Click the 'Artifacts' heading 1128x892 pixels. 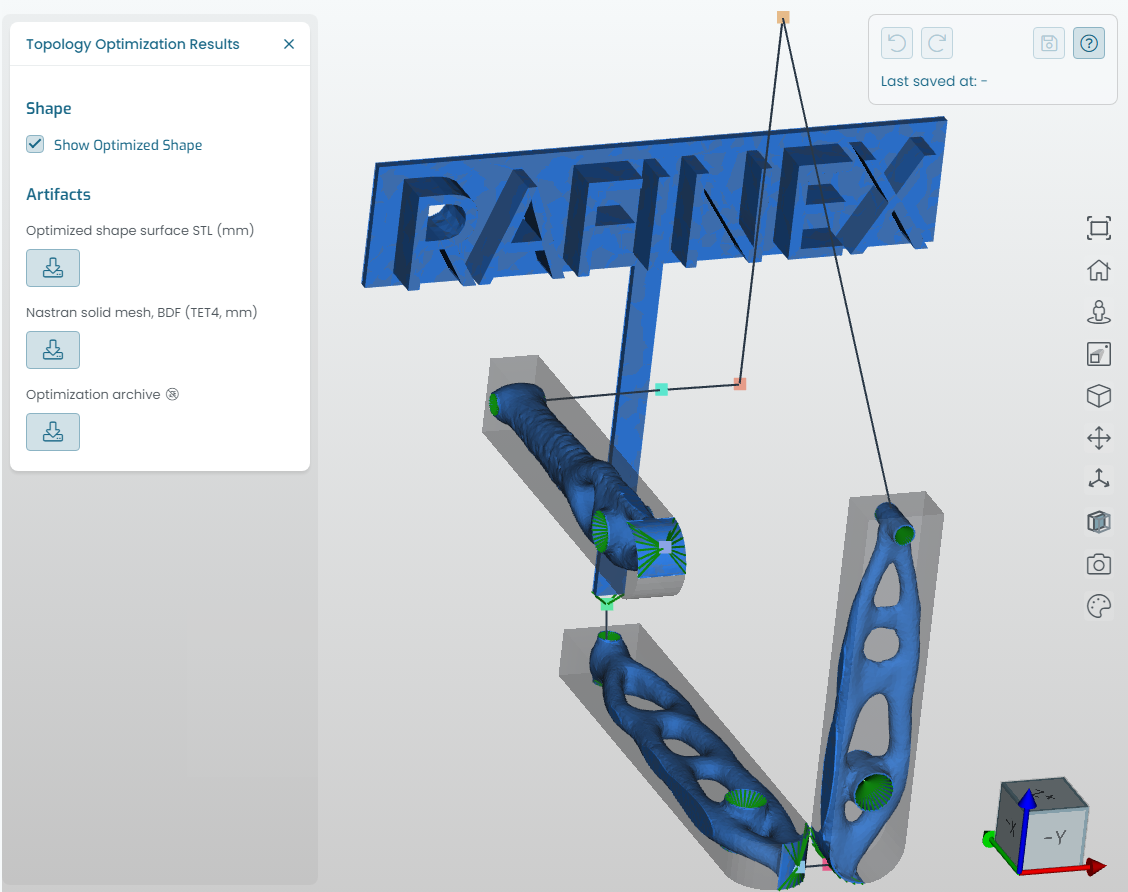[58, 194]
